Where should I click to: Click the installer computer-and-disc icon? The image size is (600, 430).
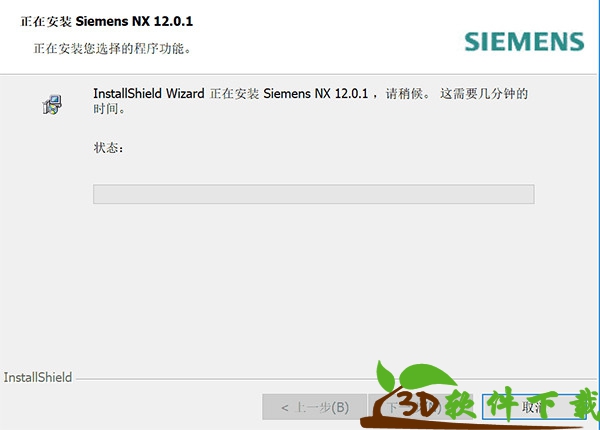pyautogui.click(x=52, y=104)
